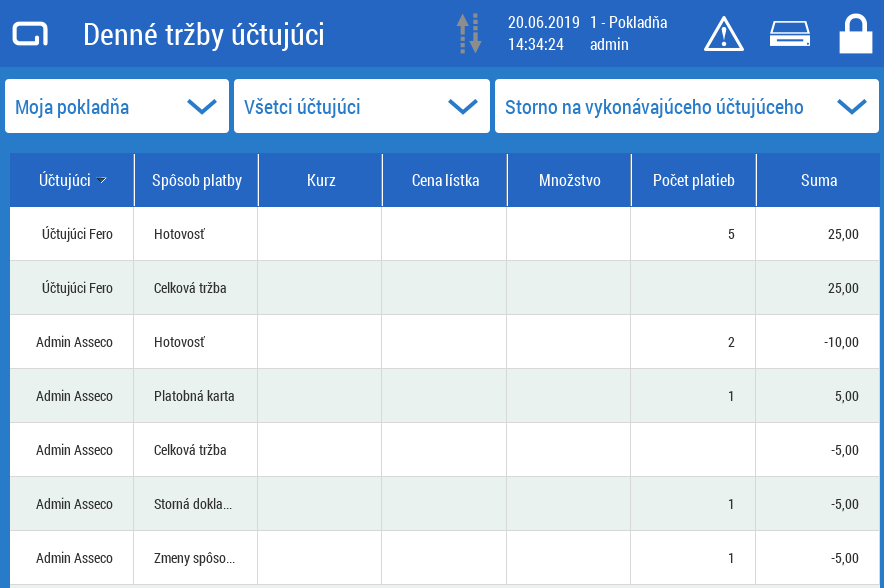
Task: Sort by Spôsob platby column header
Action: [196, 181]
